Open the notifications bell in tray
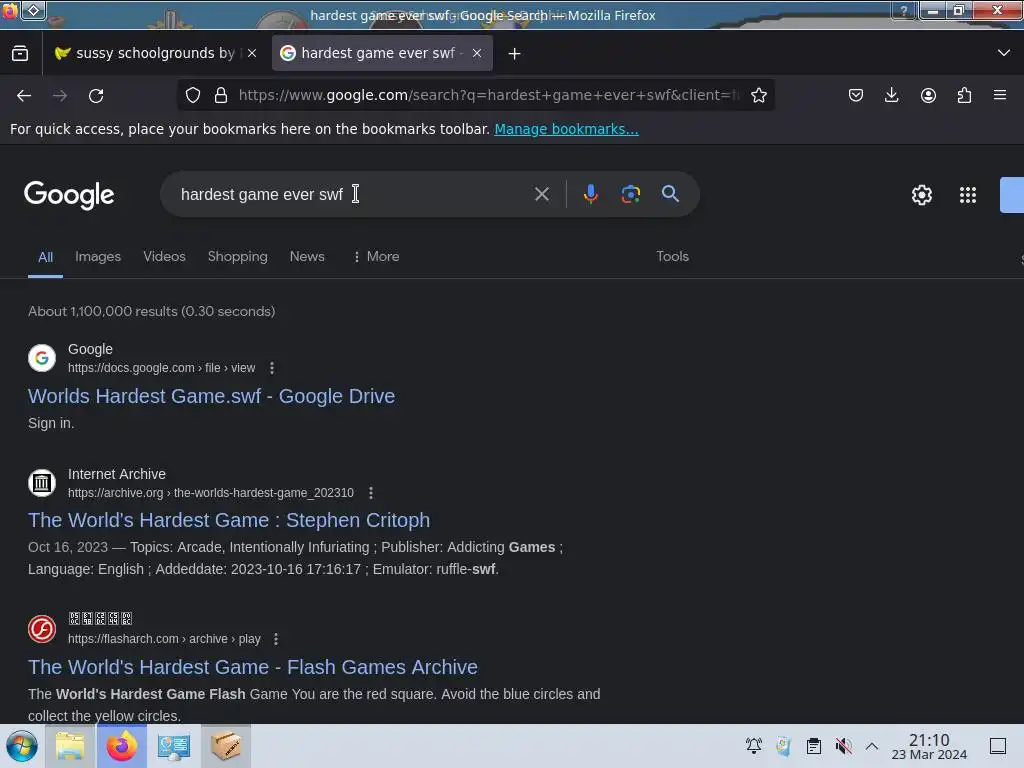1024x768 pixels. 754,746
